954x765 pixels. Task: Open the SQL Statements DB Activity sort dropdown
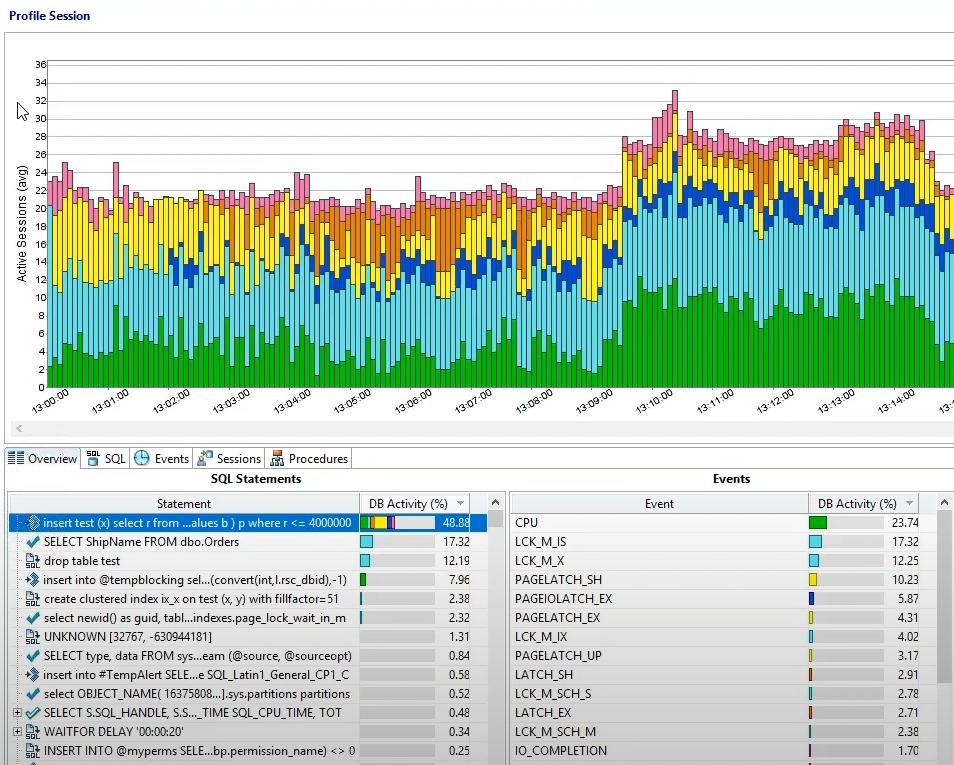[x=461, y=503]
